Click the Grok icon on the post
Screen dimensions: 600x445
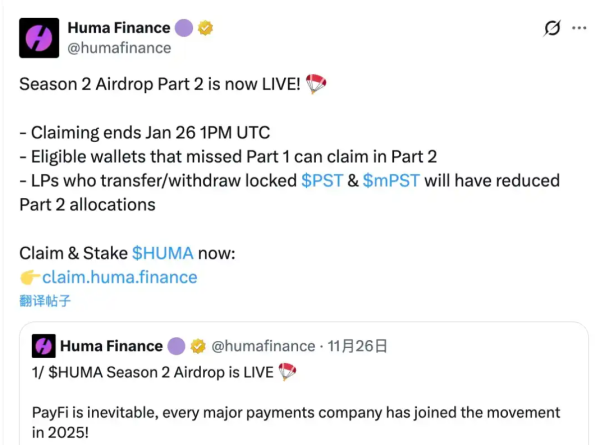click(551, 28)
